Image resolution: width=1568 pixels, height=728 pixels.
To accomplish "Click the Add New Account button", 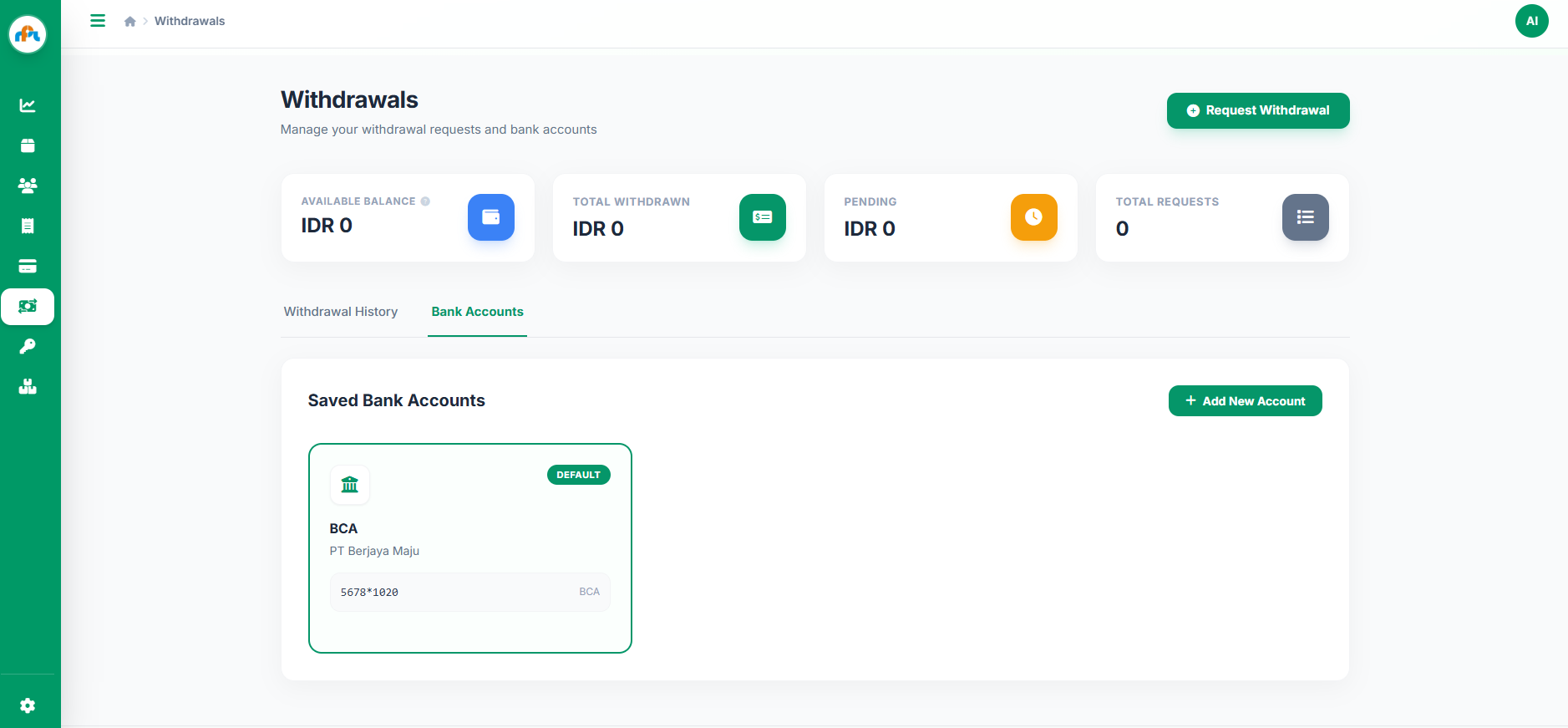I will [1245, 401].
